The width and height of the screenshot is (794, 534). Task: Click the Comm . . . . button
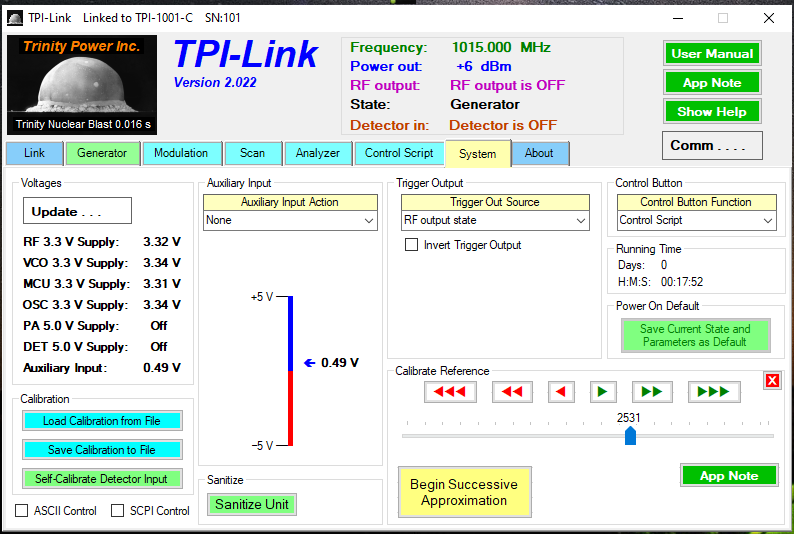pyautogui.click(x=712, y=146)
